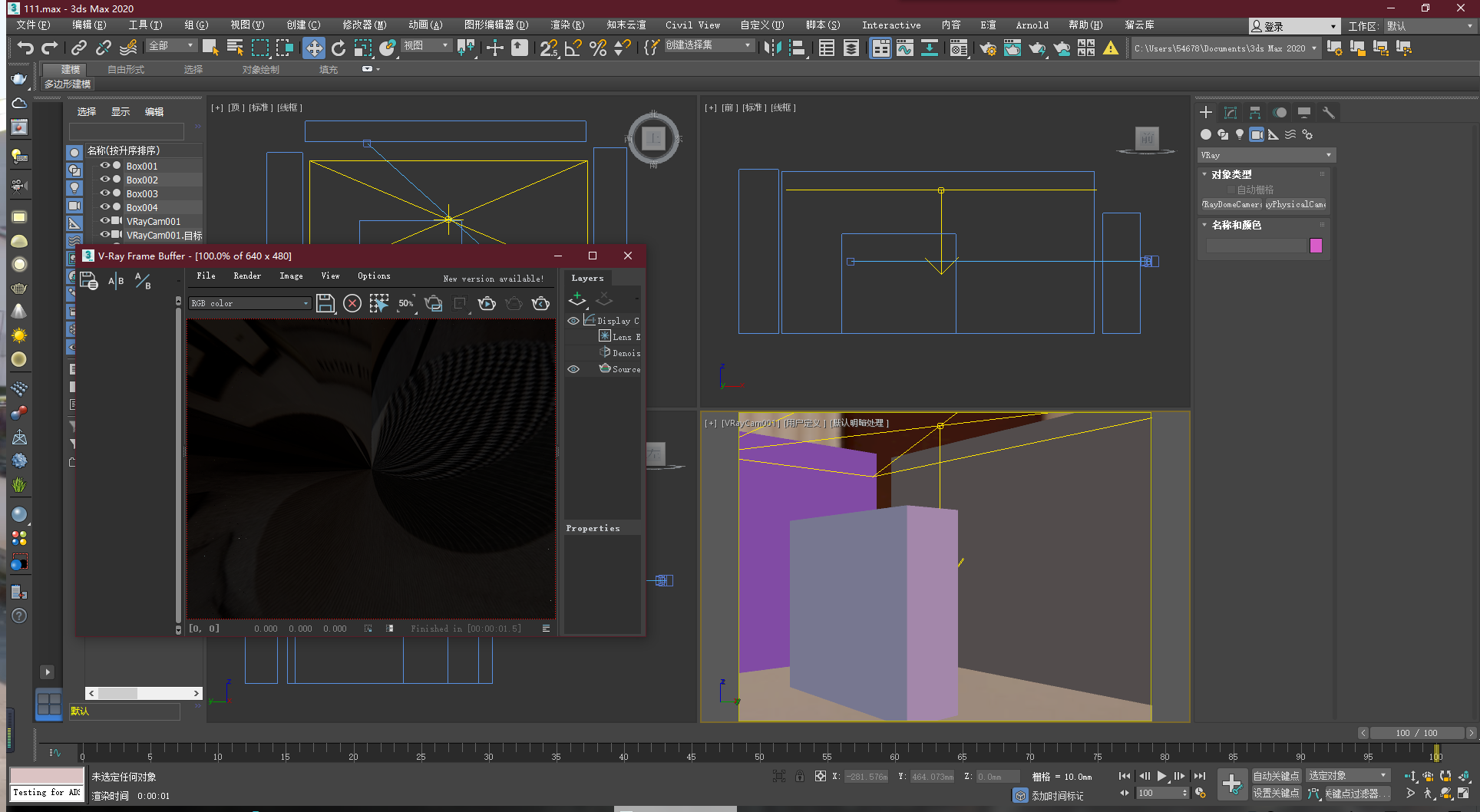This screenshot has height=812, width=1480.
Task: Open the VRay category dropdown in the Create panel
Action: (1327, 154)
